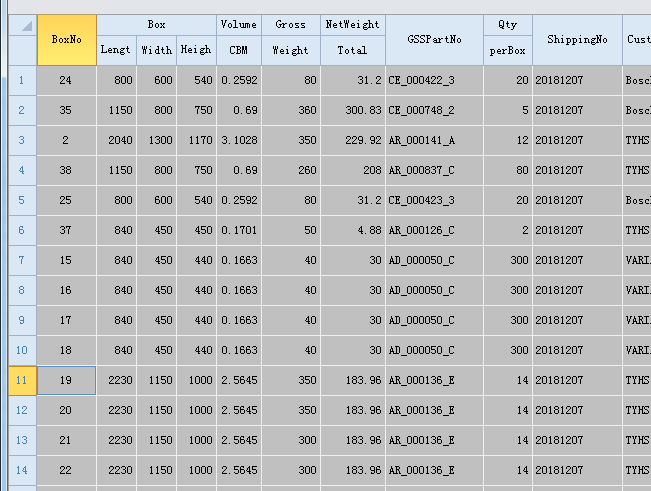
Task: Click gross weight 50 cell
Action: [291, 230]
